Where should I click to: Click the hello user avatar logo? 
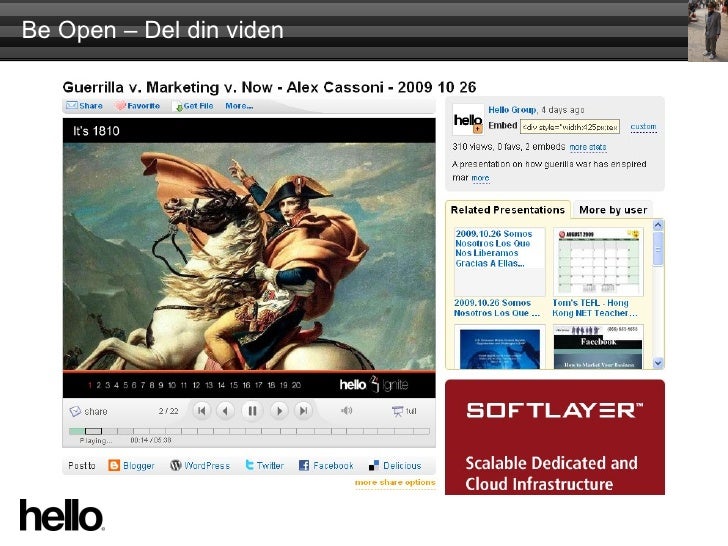click(468, 119)
